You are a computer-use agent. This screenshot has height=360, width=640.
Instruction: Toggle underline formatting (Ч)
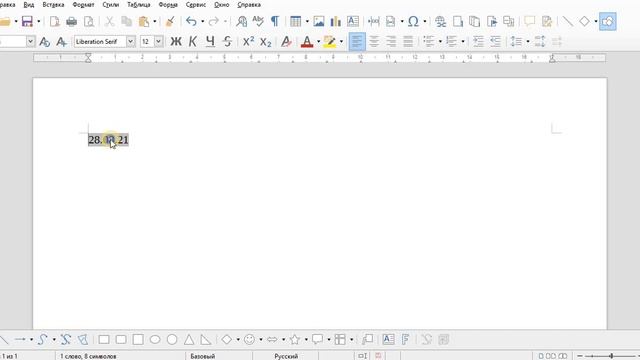[210, 41]
